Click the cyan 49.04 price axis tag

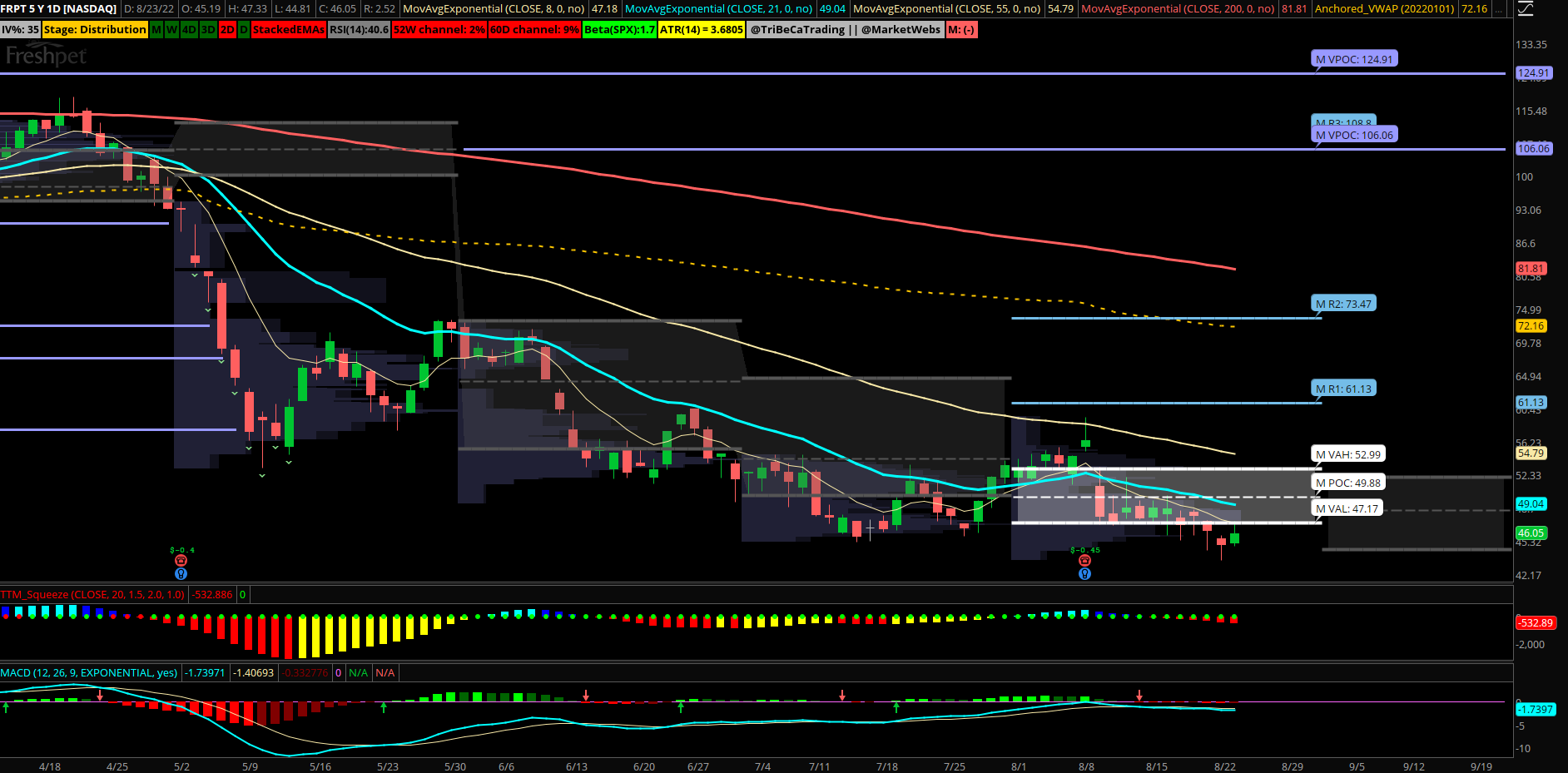pos(1531,504)
